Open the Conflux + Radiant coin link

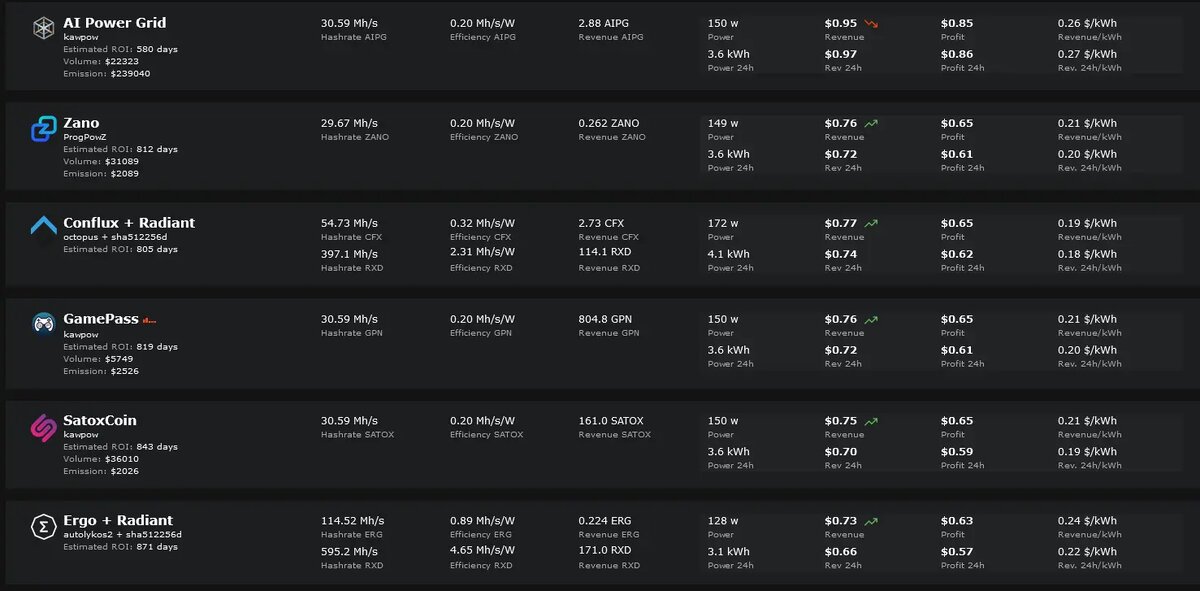coord(129,222)
